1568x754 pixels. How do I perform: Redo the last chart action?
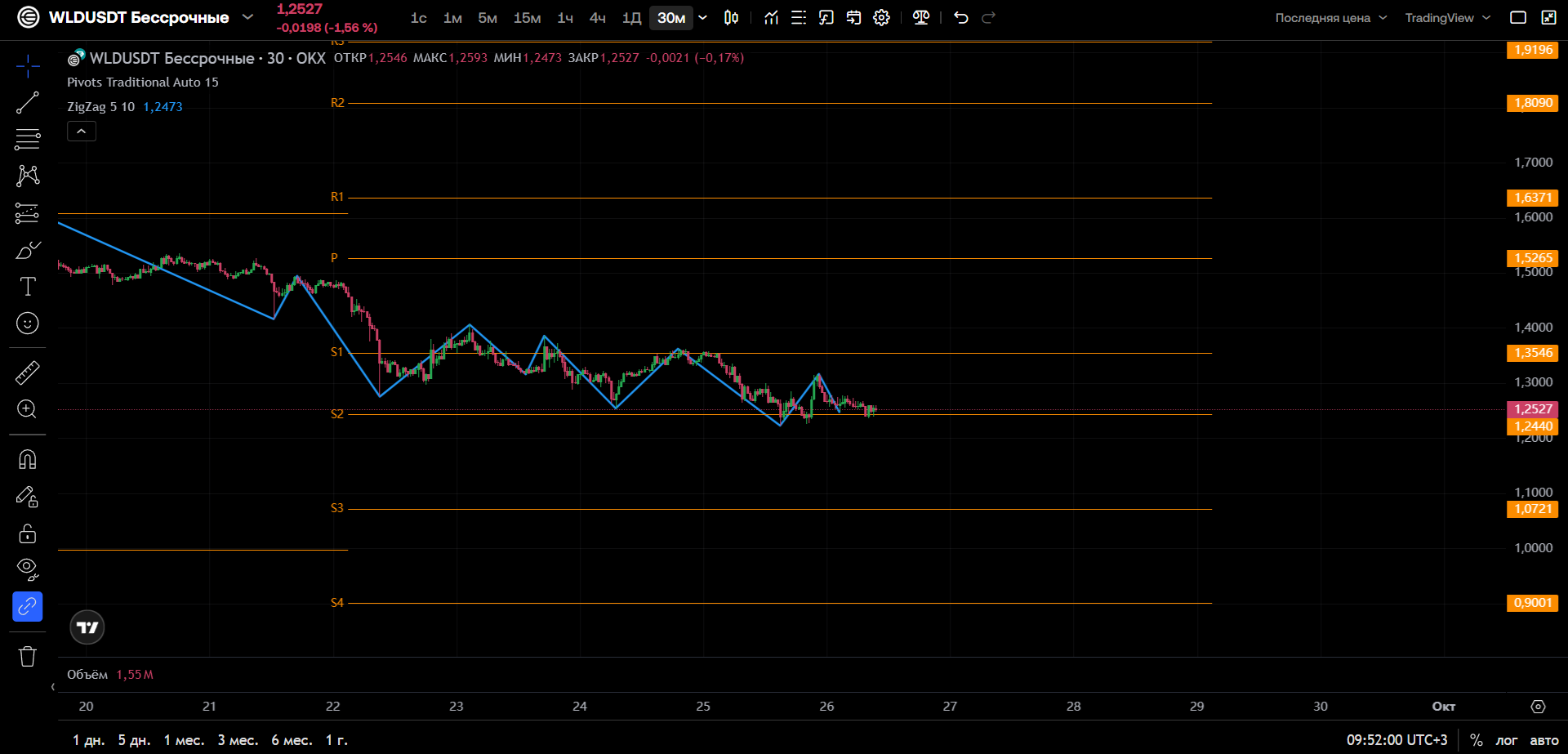[989, 18]
